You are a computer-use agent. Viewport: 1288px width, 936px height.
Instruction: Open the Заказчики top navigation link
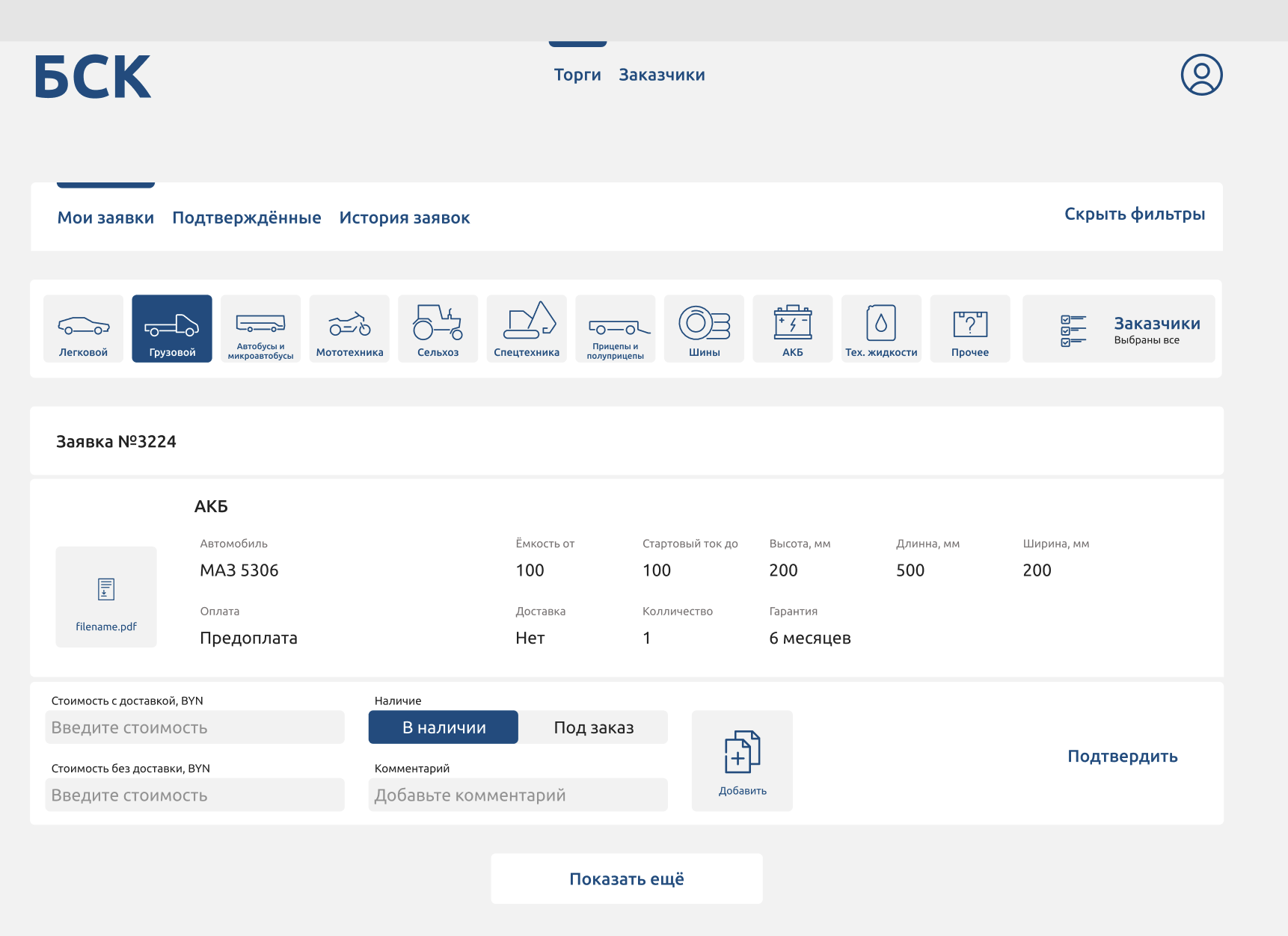[661, 76]
